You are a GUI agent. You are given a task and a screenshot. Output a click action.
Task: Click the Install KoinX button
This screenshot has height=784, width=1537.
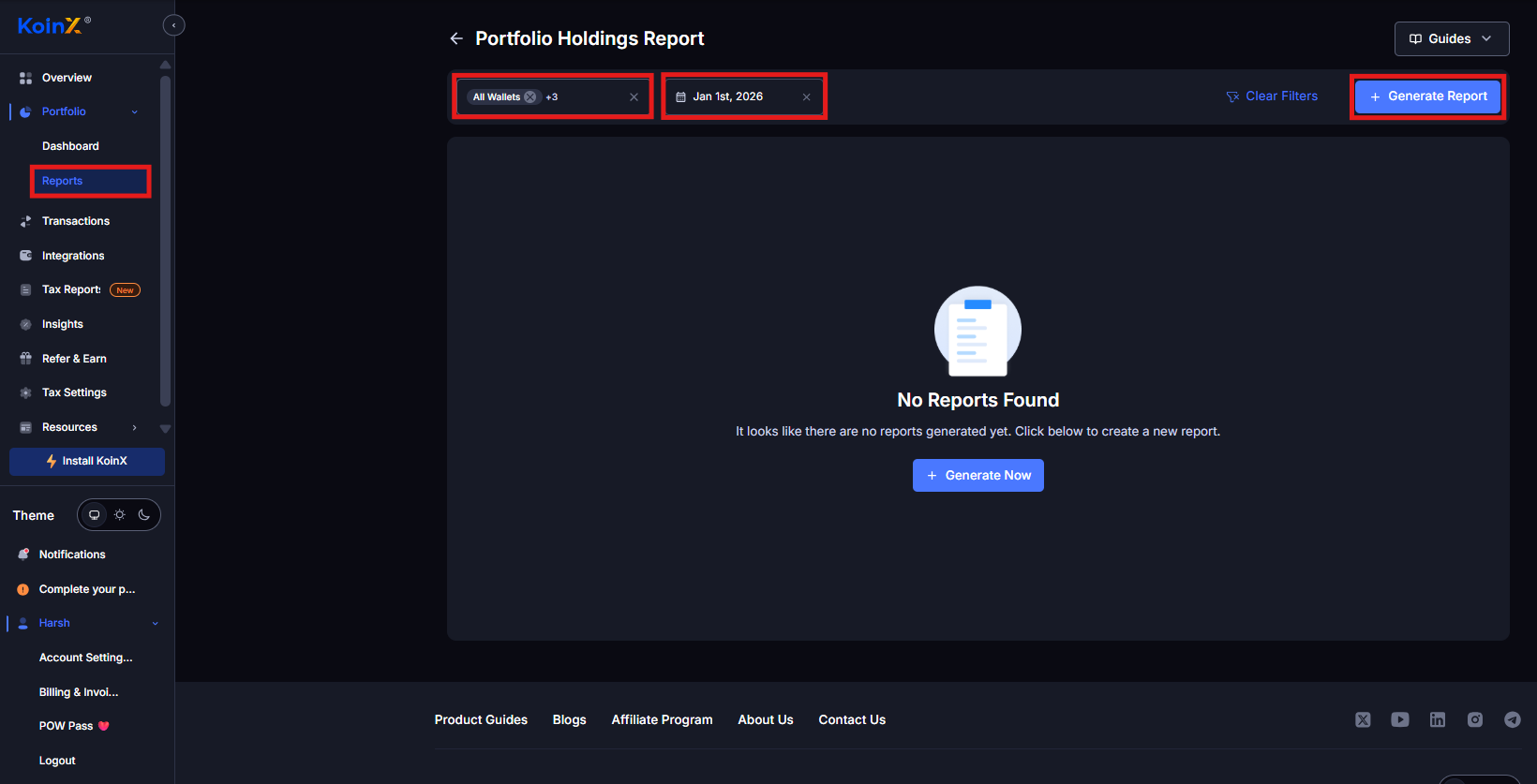pyautogui.click(x=87, y=461)
